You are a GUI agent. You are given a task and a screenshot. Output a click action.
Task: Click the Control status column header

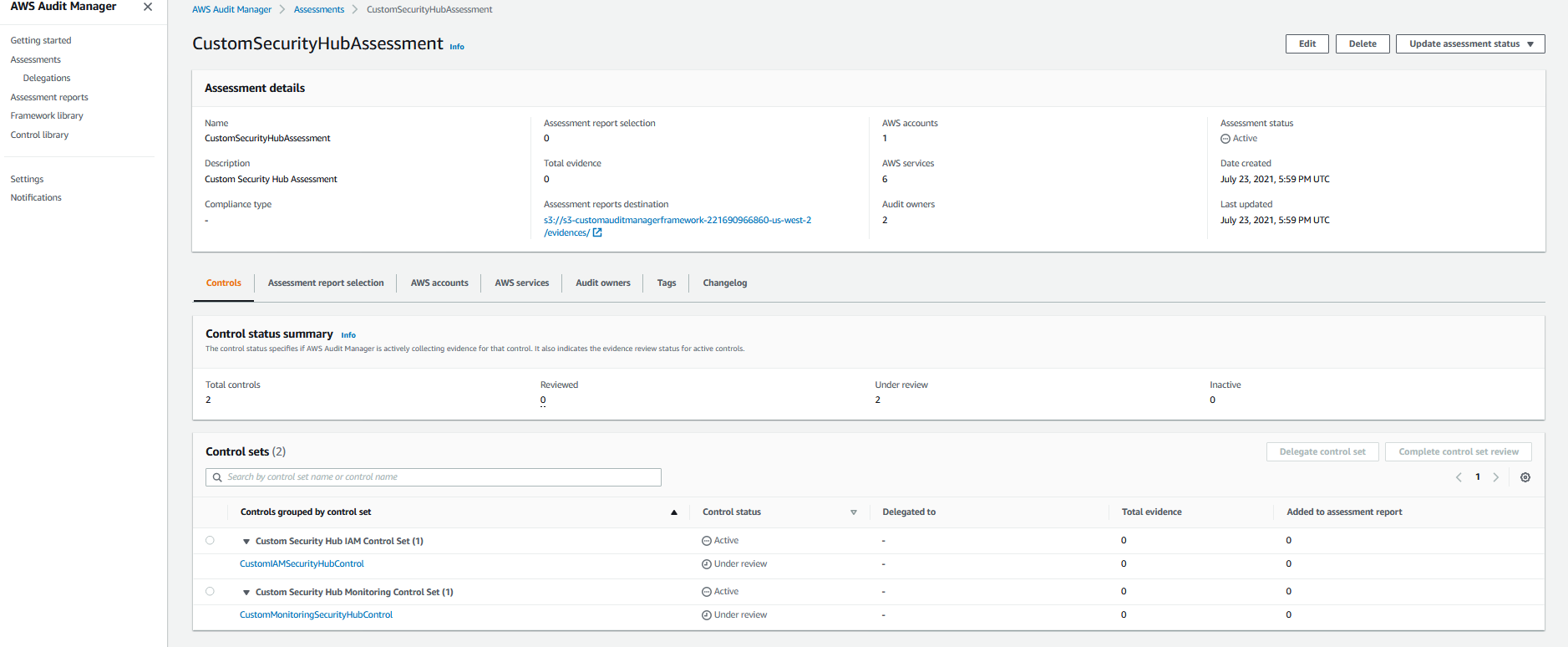click(732, 512)
